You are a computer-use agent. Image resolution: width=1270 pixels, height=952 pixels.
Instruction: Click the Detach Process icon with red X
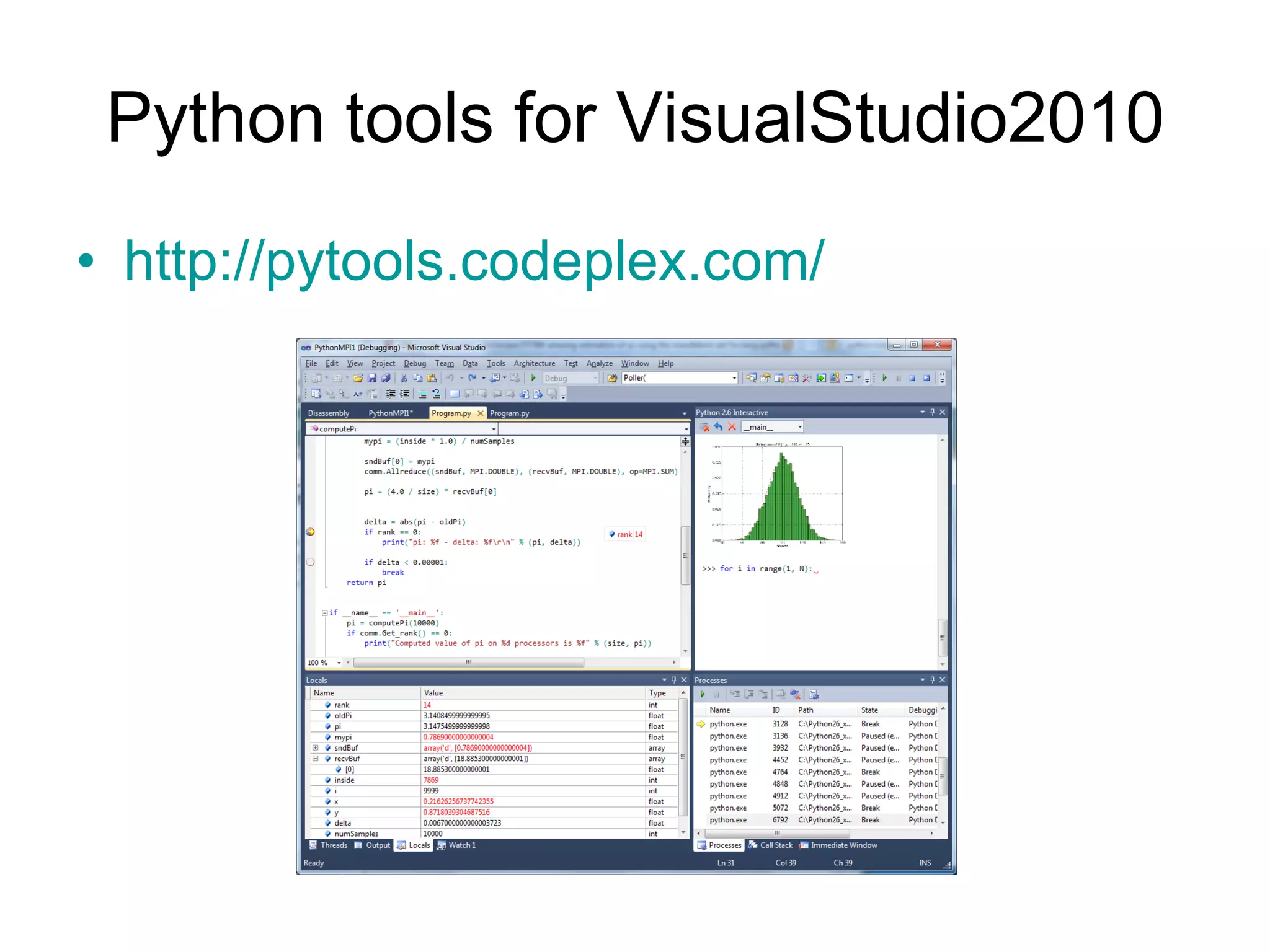tap(795, 694)
